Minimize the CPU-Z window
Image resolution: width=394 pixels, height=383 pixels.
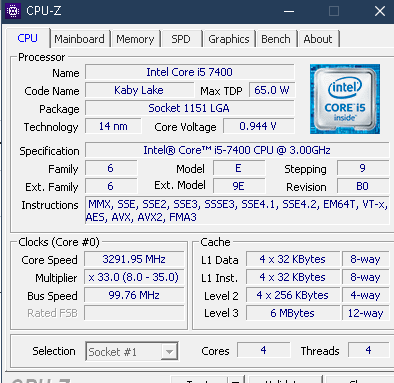click(x=289, y=11)
